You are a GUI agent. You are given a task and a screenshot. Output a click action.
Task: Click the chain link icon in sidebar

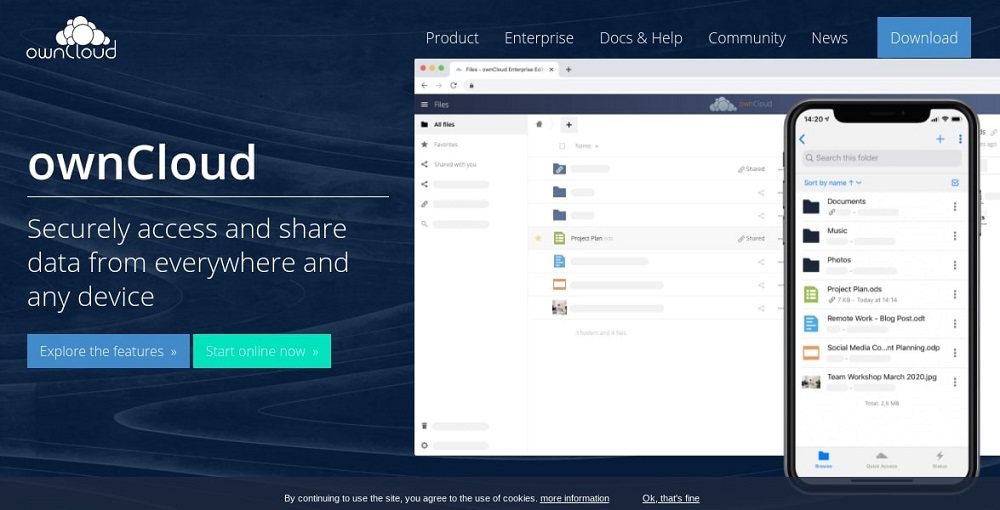click(x=425, y=204)
